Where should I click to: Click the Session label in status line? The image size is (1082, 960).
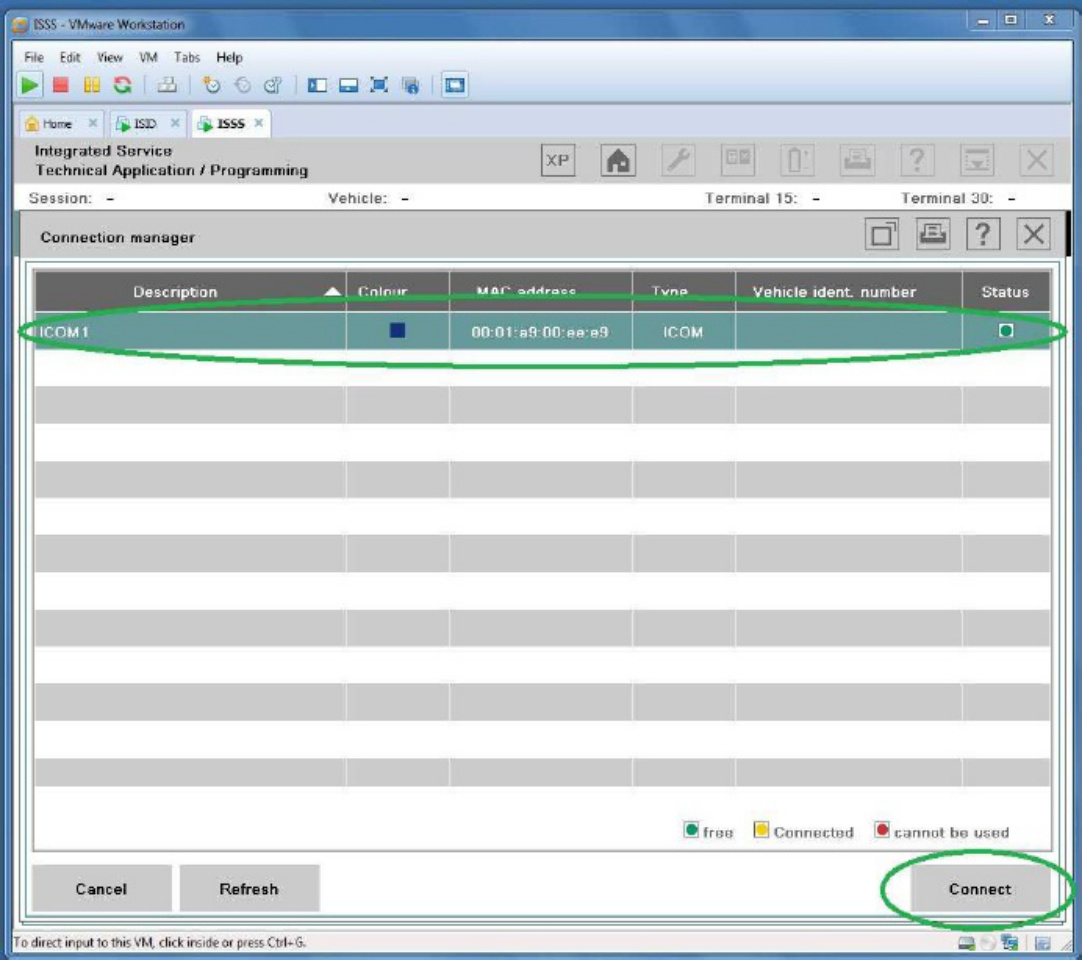coord(60,199)
